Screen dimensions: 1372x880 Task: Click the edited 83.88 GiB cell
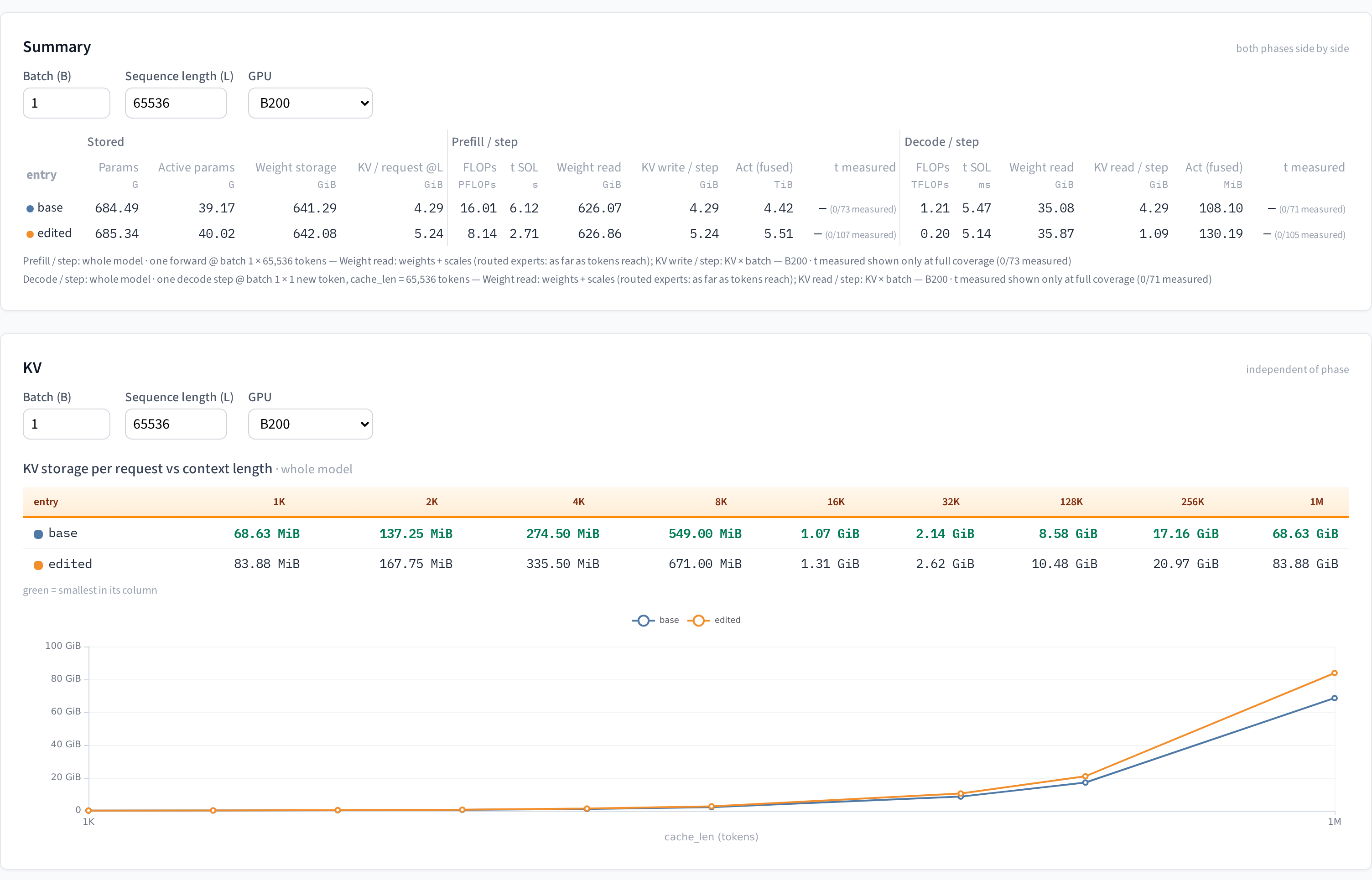pos(1305,564)
